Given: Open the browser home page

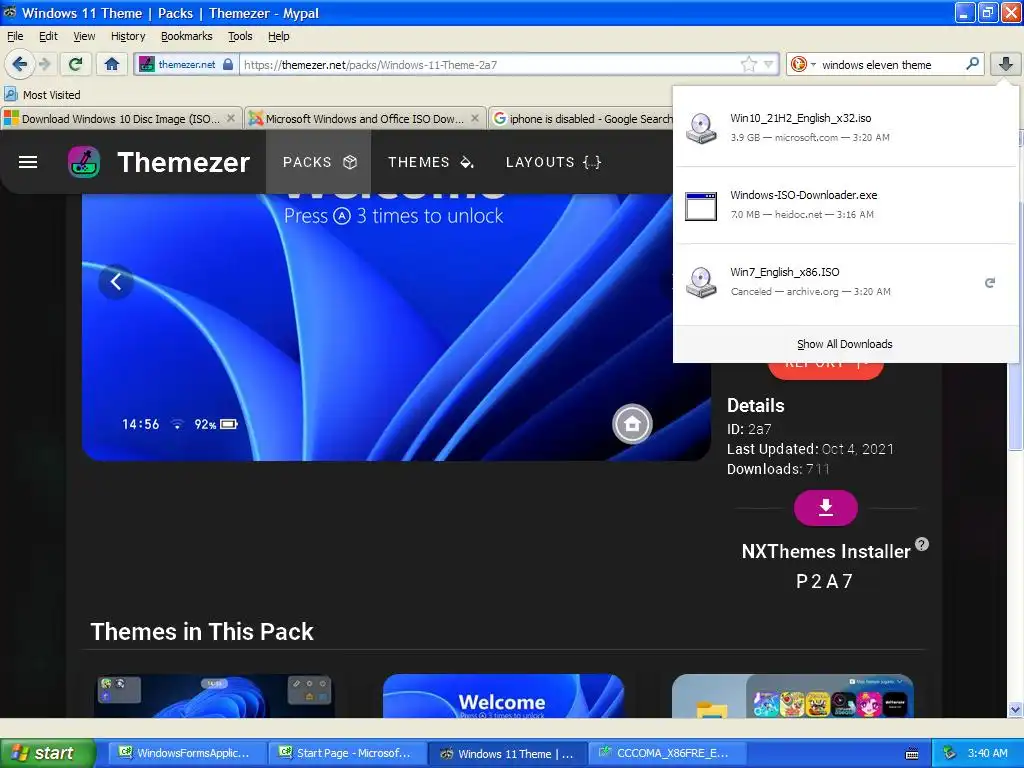Looking at the screenshot, I should pyautogui.click(x=112, y=64).
